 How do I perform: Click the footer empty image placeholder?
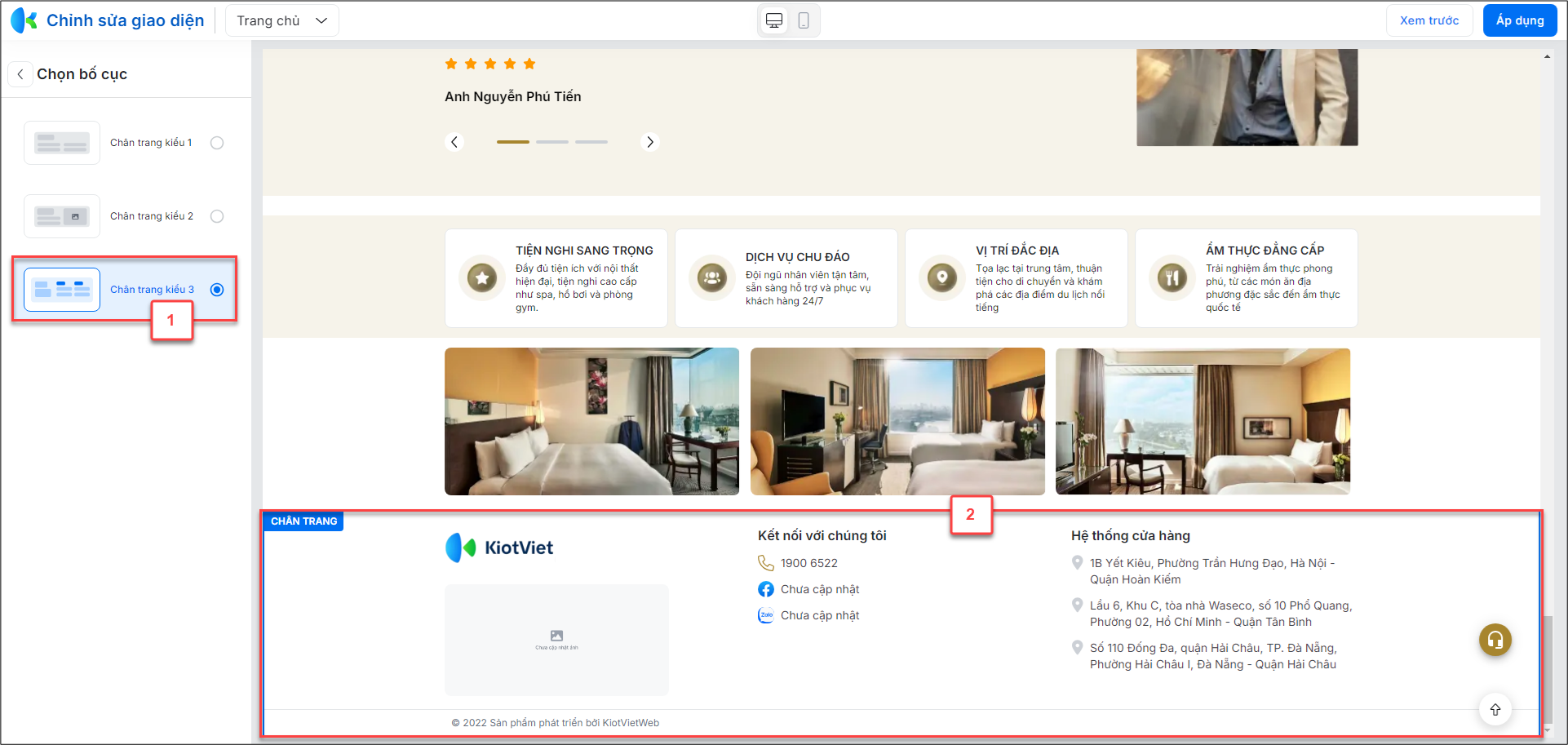tap(556, 640)
